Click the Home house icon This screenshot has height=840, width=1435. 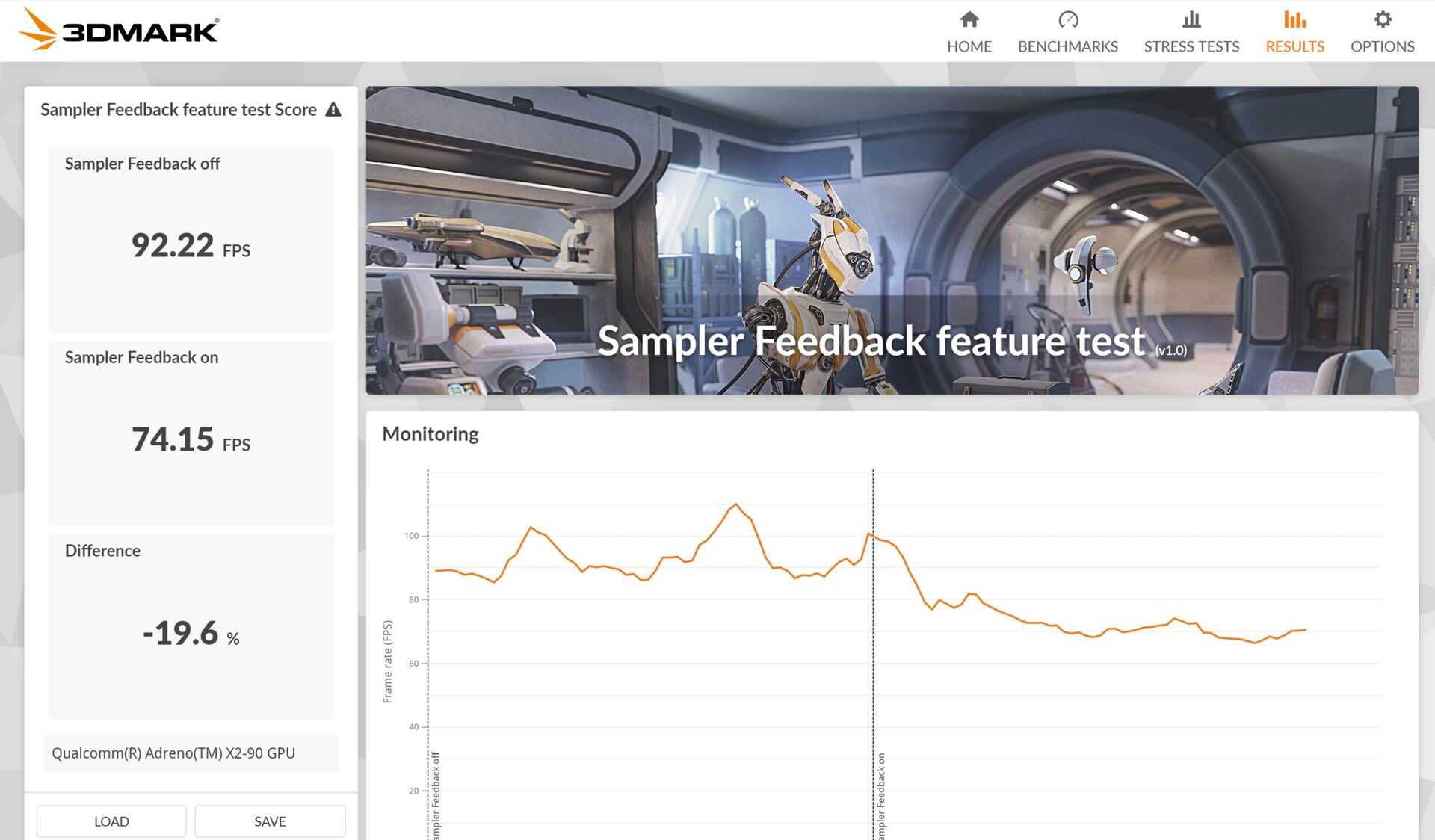click(x=969, y=19)
